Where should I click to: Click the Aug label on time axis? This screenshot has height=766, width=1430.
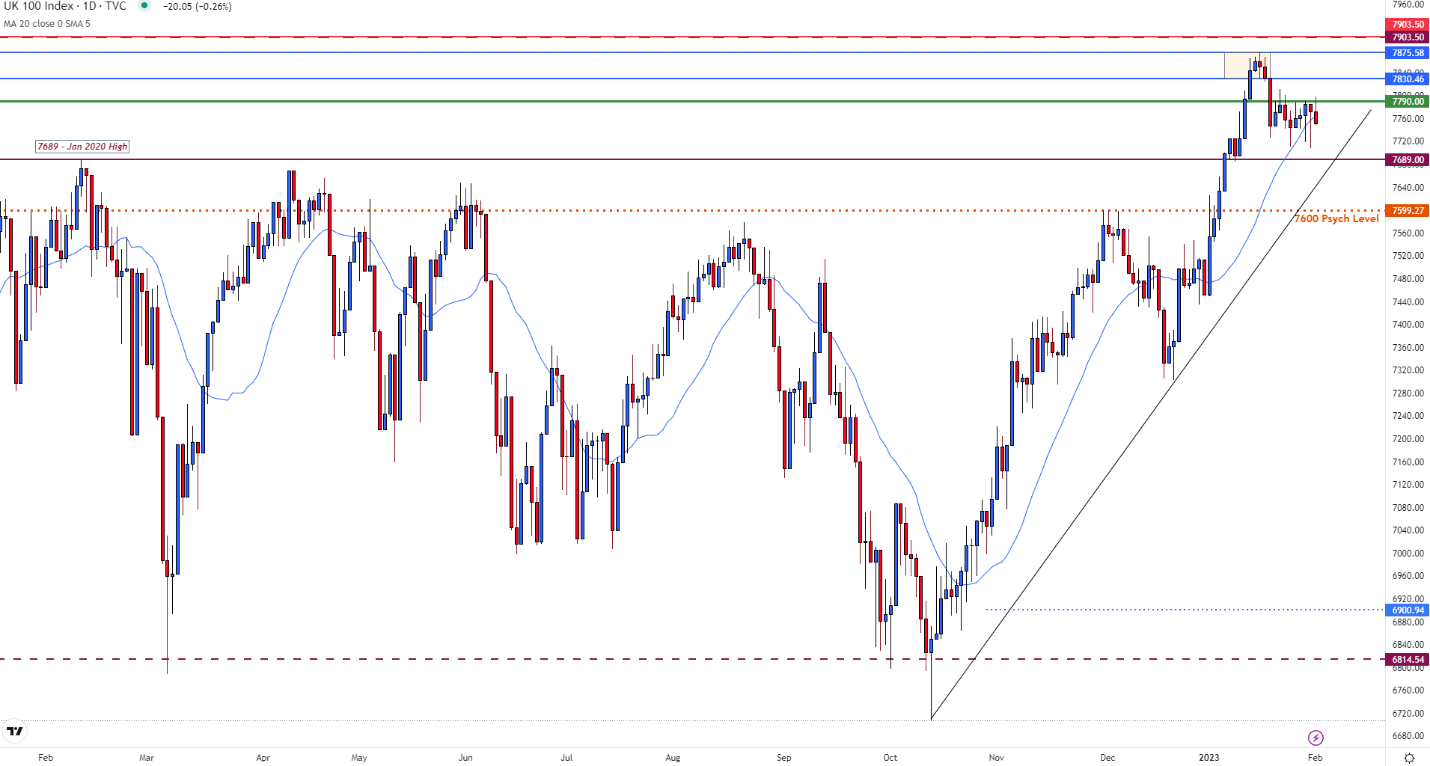click(x=672, y=758)
